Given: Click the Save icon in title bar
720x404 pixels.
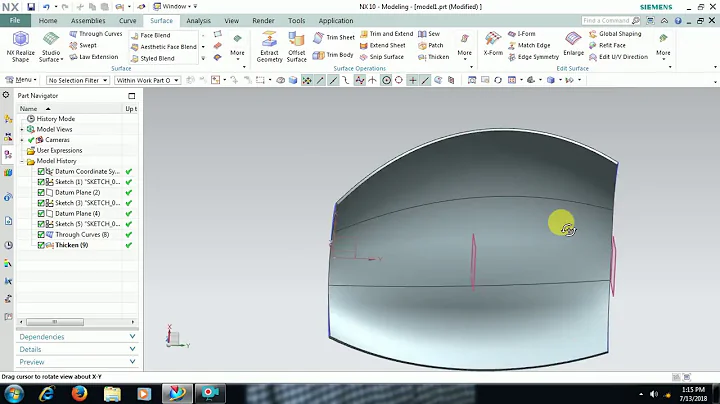Looking at the screenshot, I should pos(31,7).
